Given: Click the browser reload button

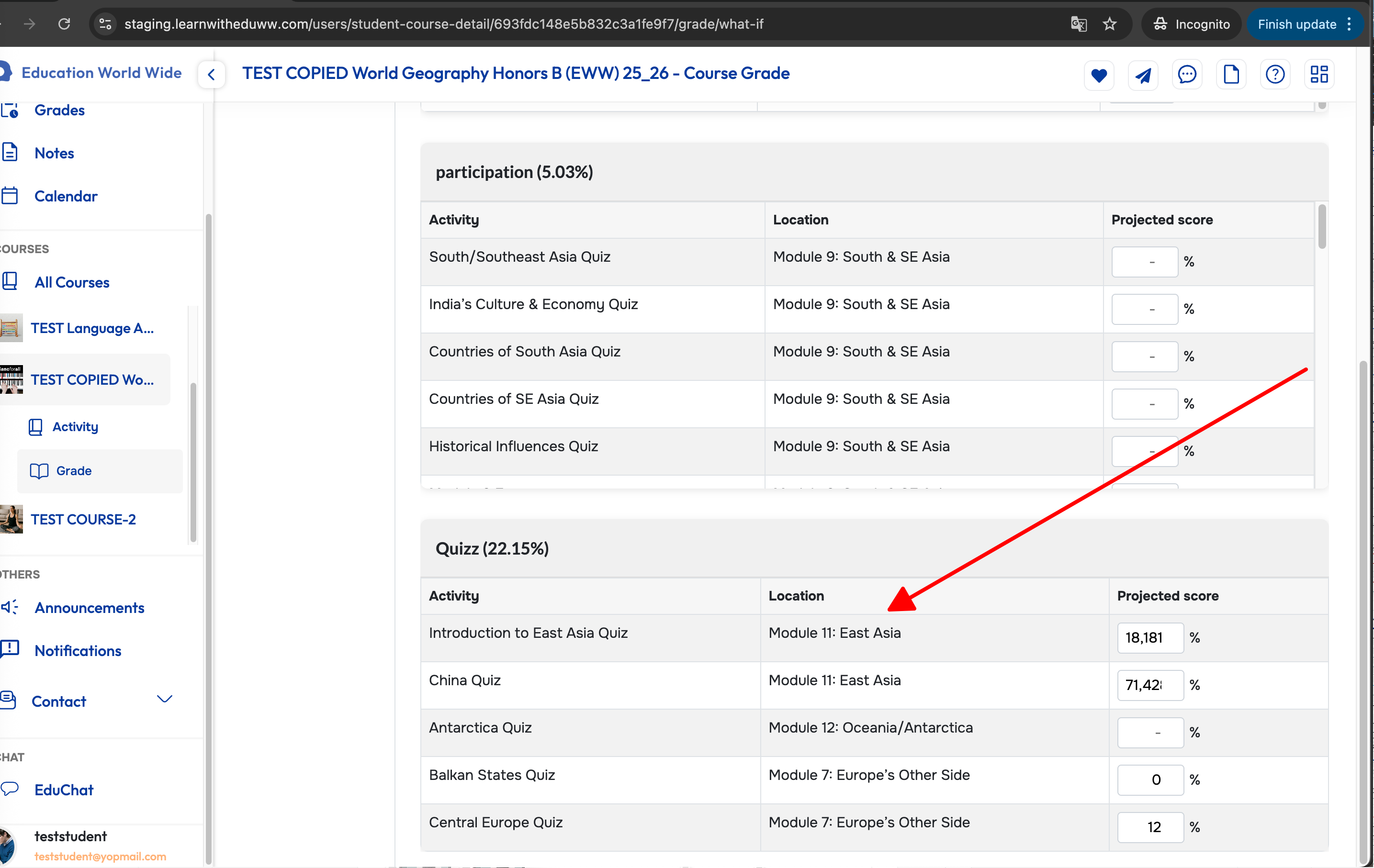Looking at the screenshot, I should pyautogui.click(x=65, y=24).
